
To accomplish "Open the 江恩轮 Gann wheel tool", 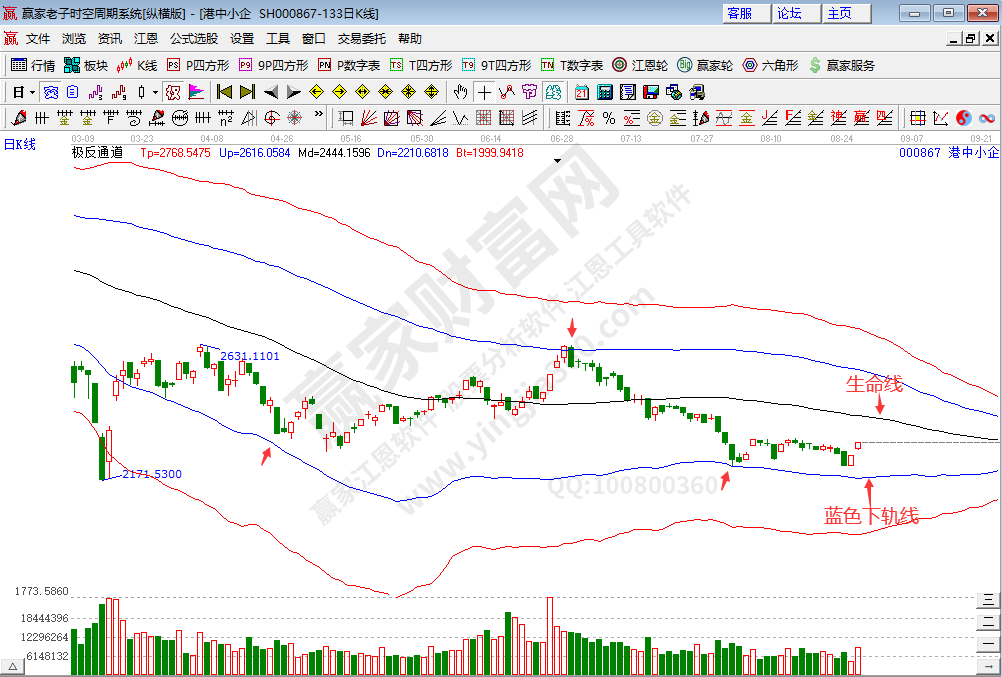I will click(x=640, y=65).
